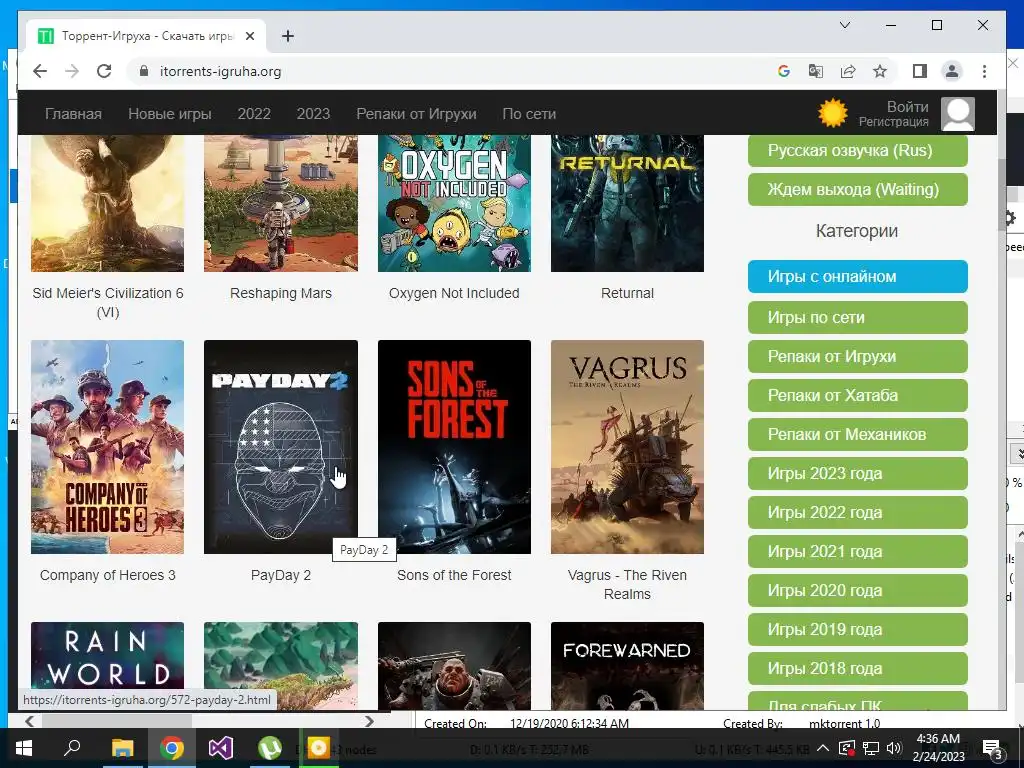
Task: Click the Returnal title link
Action: (x=627, y=293)
